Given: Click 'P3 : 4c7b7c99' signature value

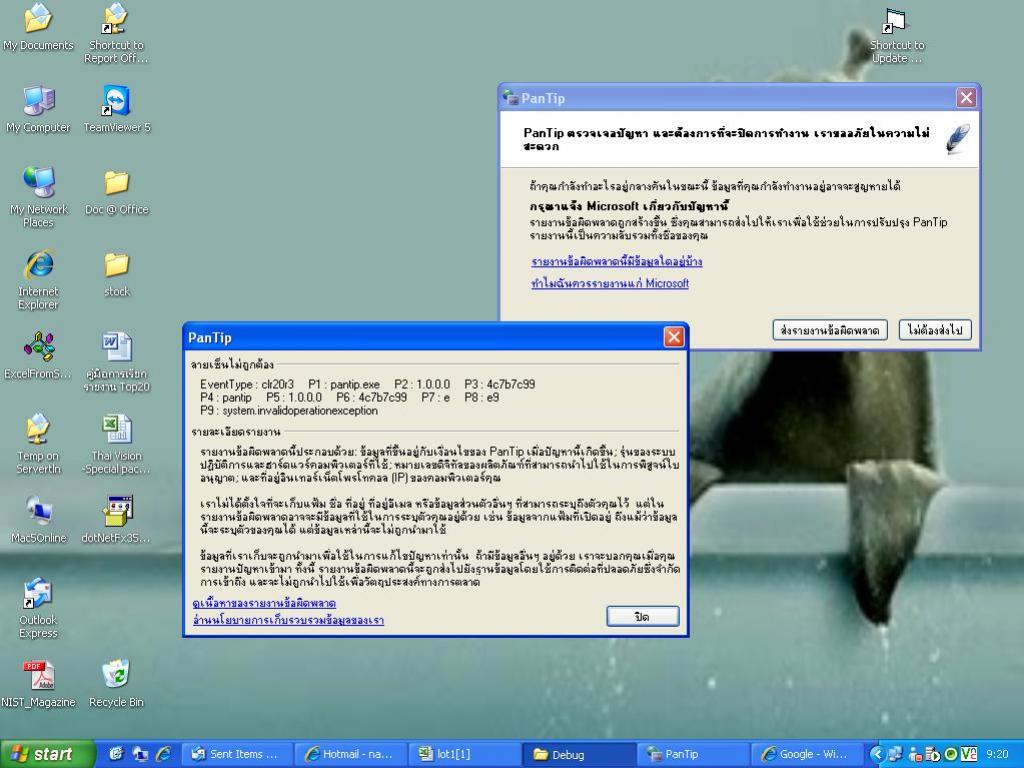Looking at the screenshot, I should pyautogui.click(x=500, y=385).
